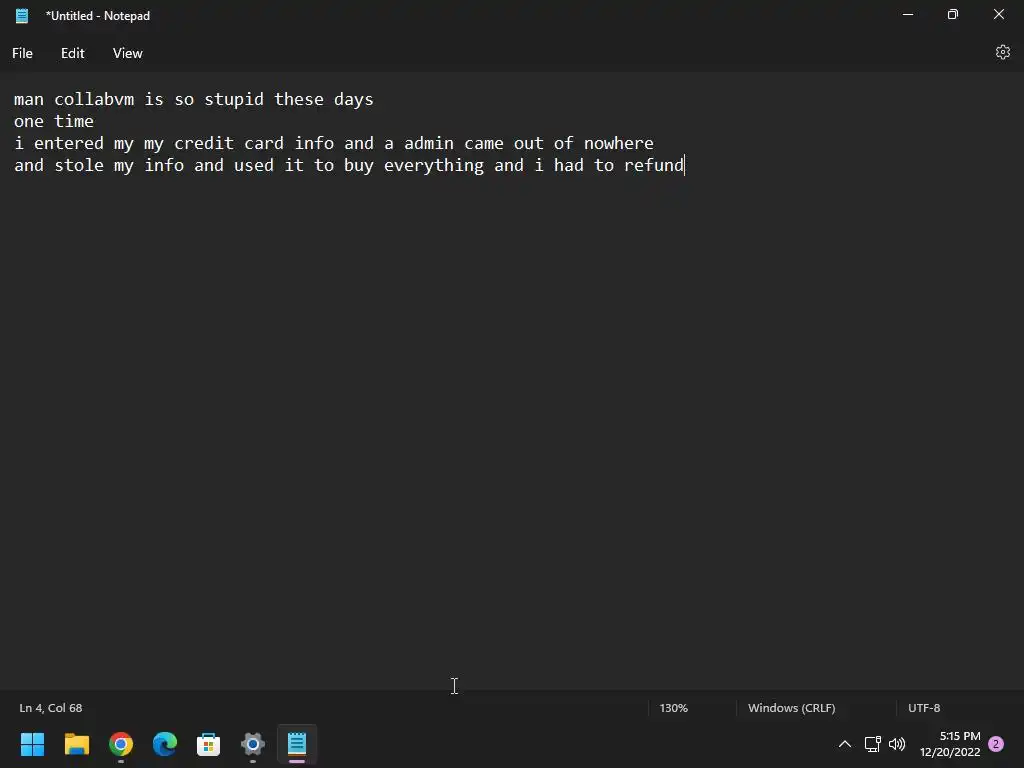This screenshot has width=1024, height=768.
Task: Restore down the Notepad window
Action: tap(953, 14)
